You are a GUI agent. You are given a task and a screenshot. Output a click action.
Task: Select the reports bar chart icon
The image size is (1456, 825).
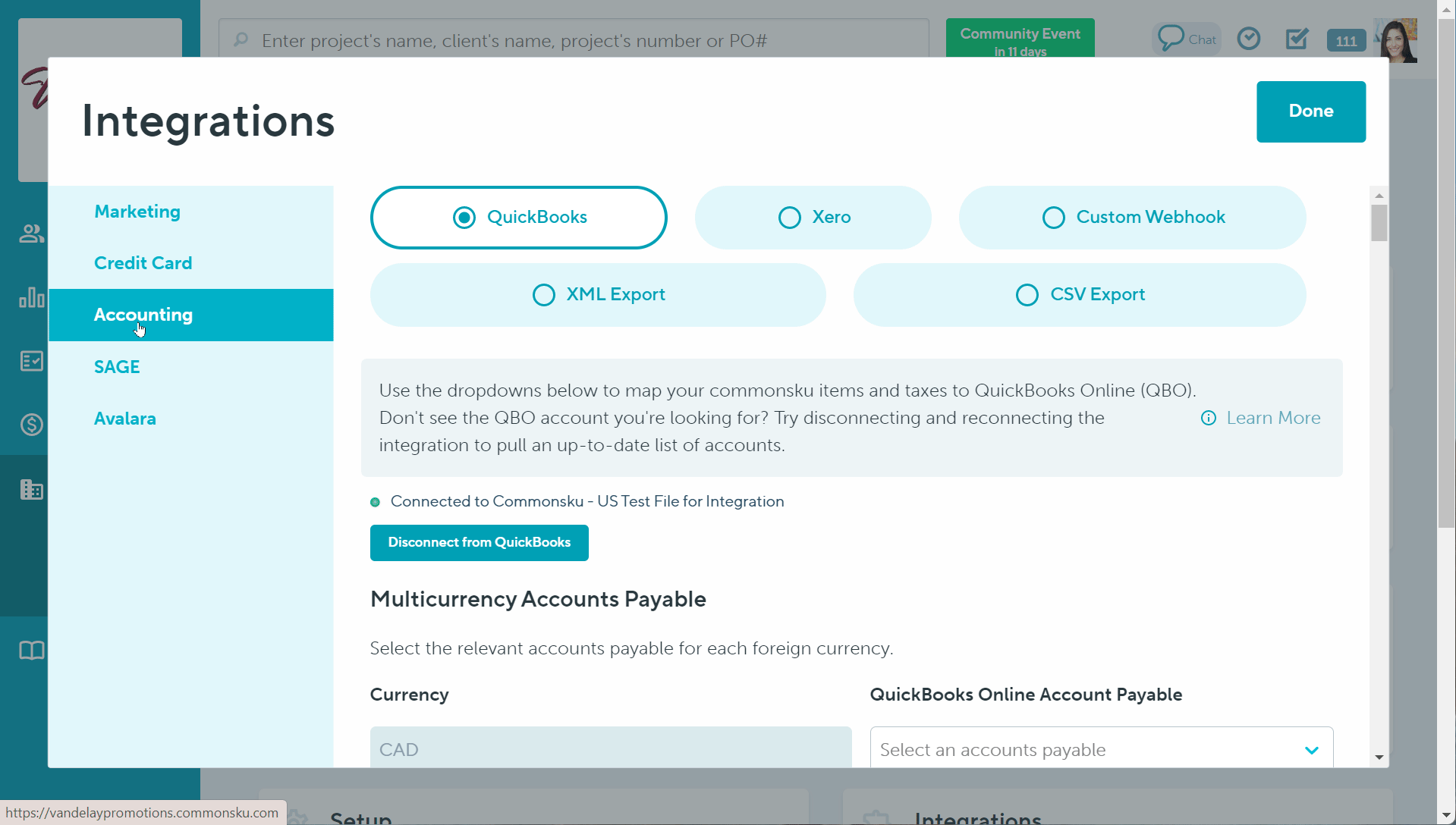(31, 298)
